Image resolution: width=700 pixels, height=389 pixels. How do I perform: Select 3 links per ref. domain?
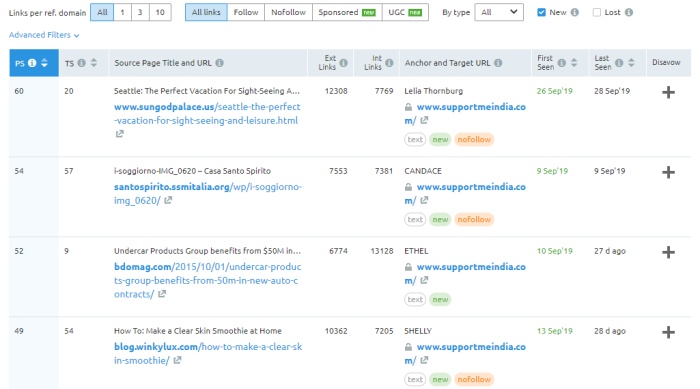coord(140,13)
